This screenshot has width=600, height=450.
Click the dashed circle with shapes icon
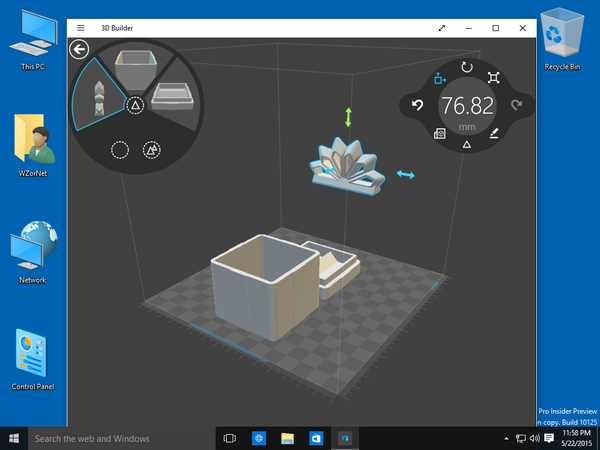152,150
